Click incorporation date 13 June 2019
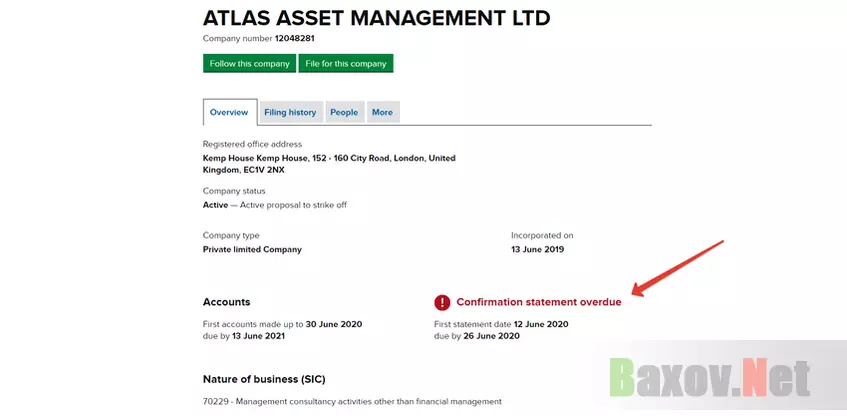Screen dimensions: 847x416 pyautogui.click(x=537, y=250)
